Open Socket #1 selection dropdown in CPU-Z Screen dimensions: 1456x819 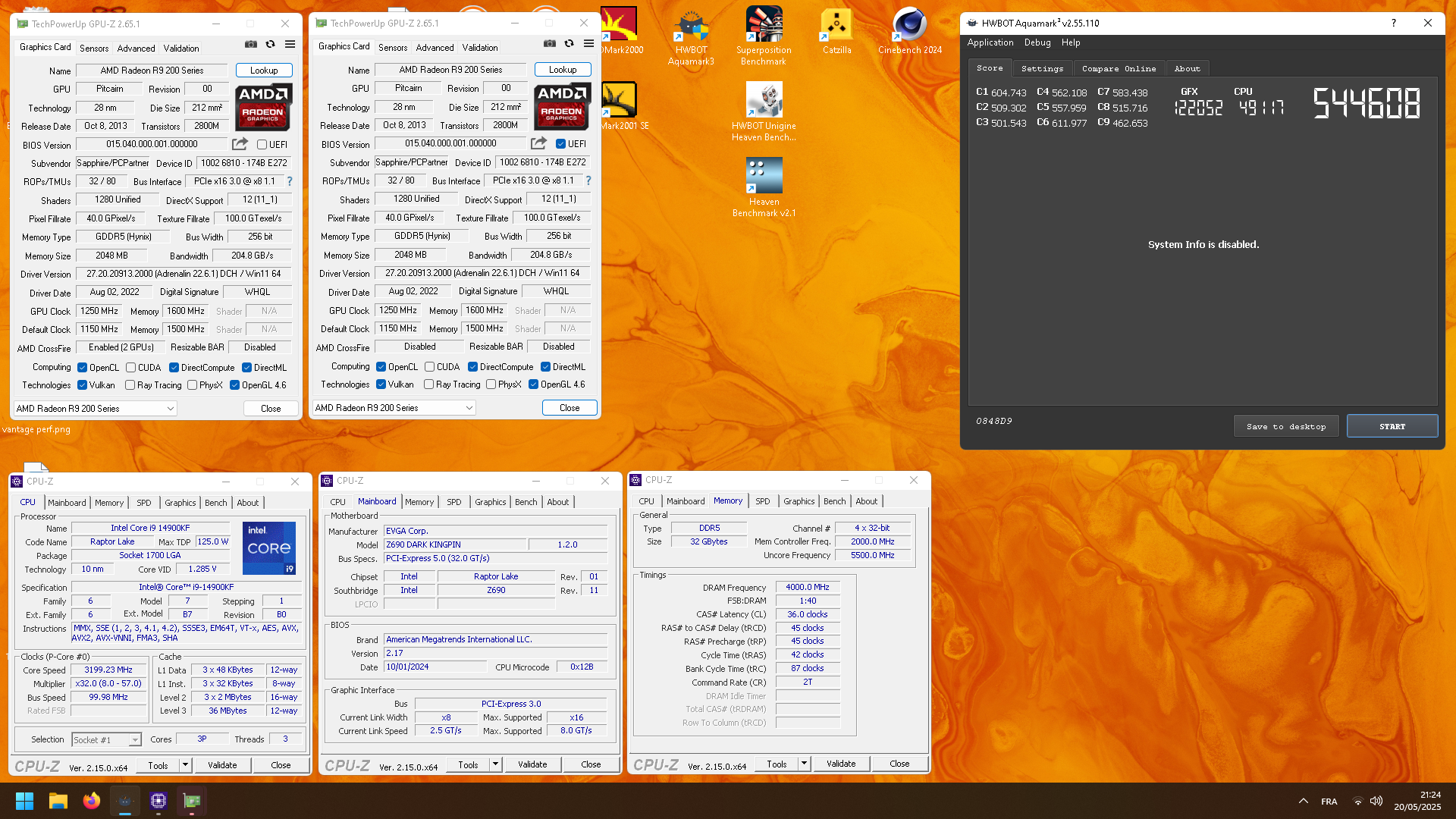106,739
